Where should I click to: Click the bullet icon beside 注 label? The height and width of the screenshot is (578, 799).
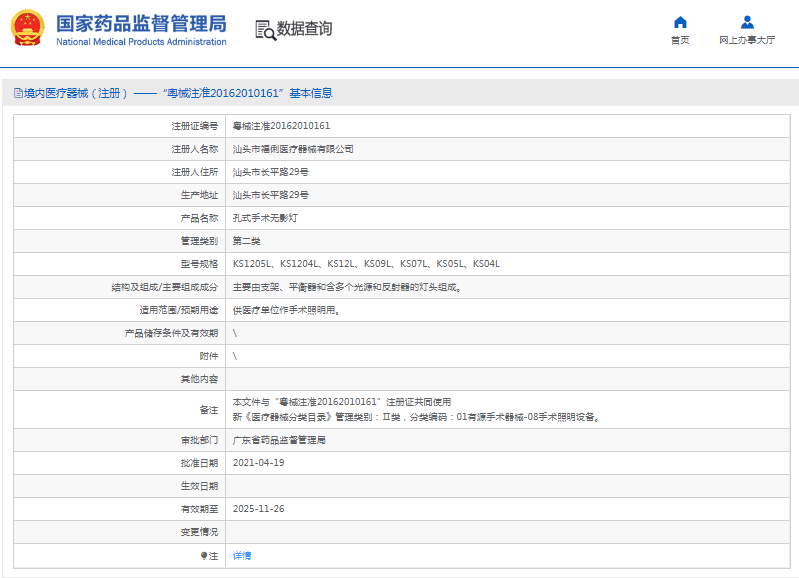tap(204, 555)
